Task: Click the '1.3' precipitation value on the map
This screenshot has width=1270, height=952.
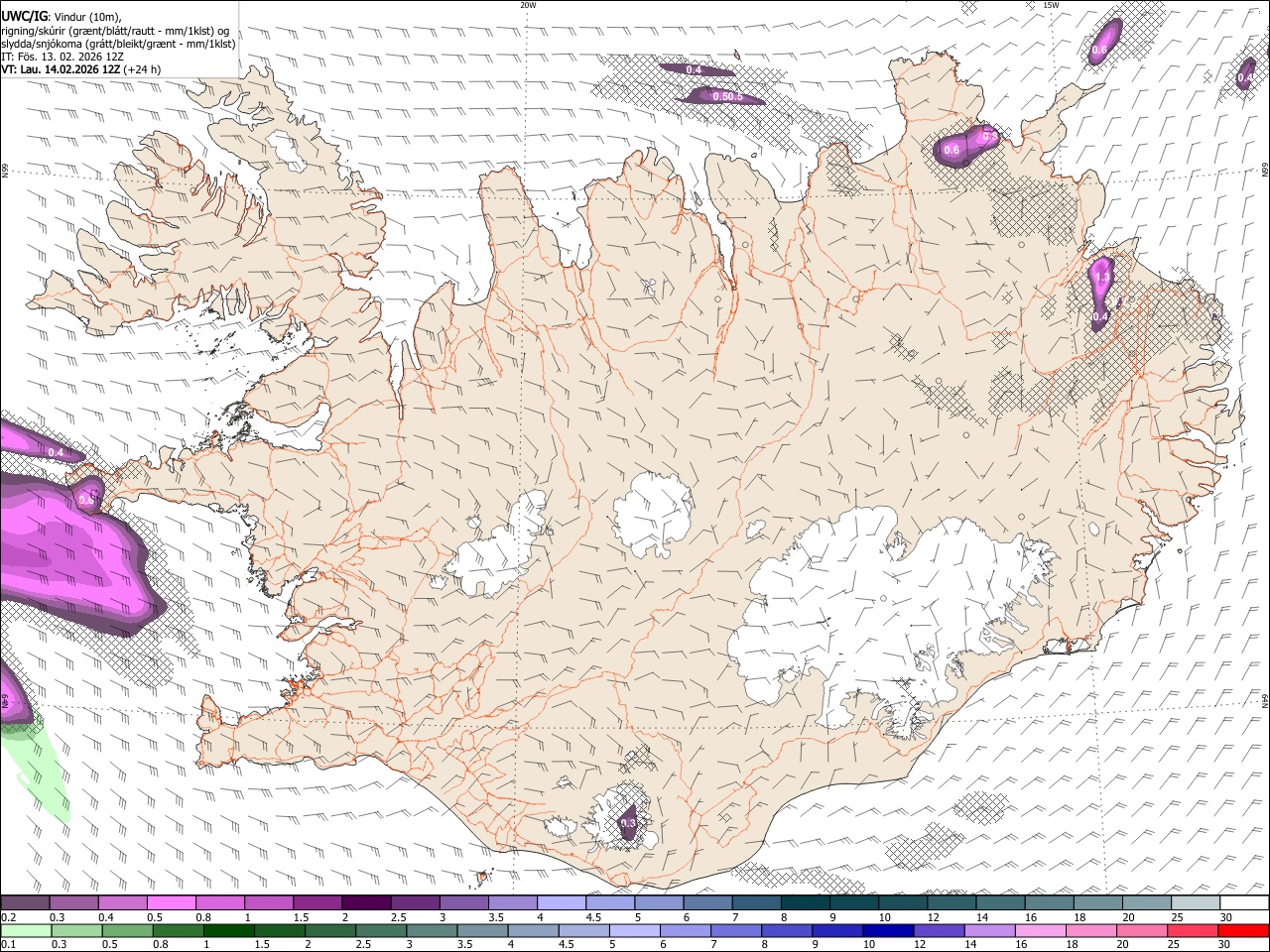Action: [x=1101, y=278]
